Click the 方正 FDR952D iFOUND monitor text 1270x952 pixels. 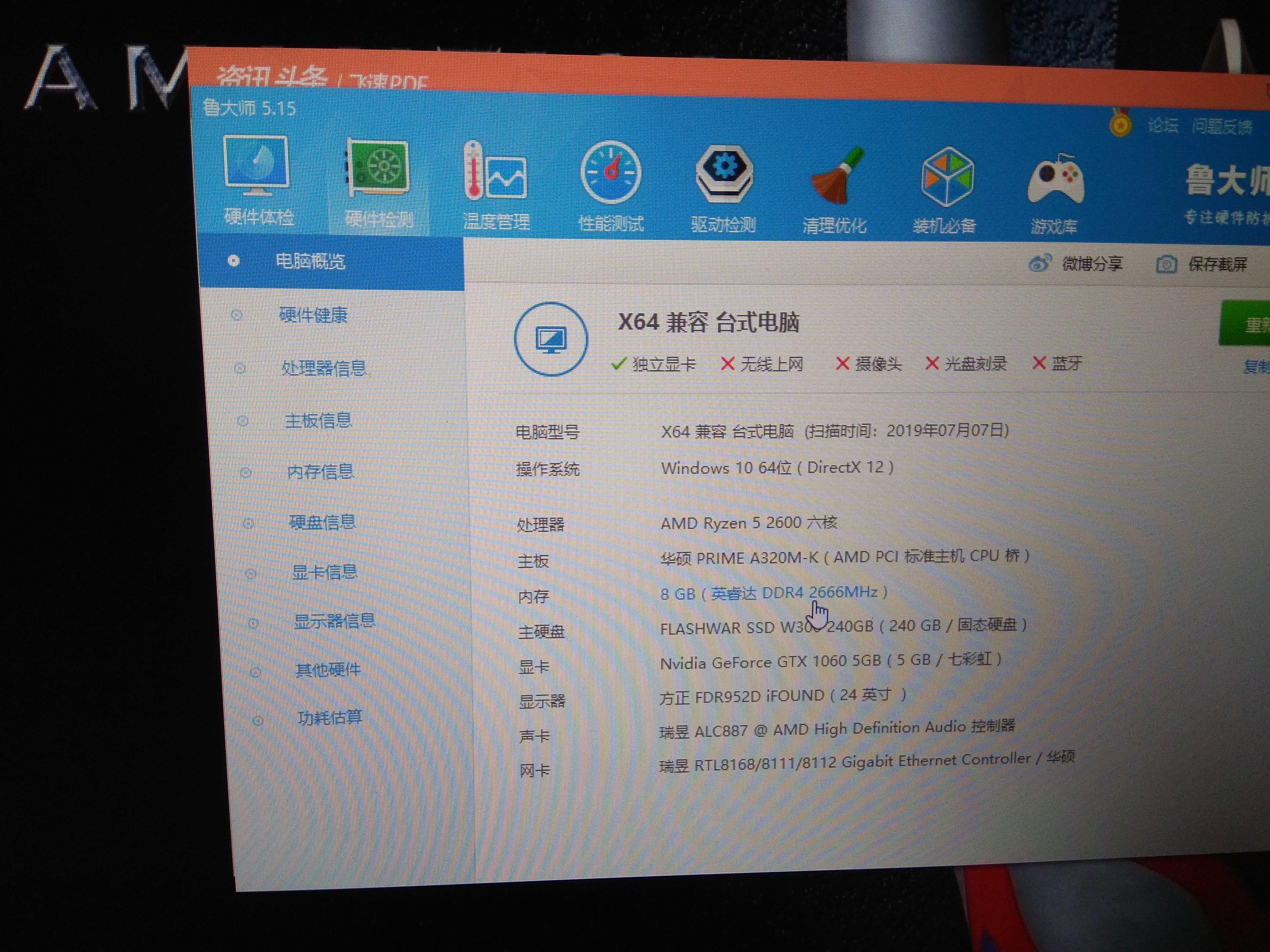tap(783, 696)
